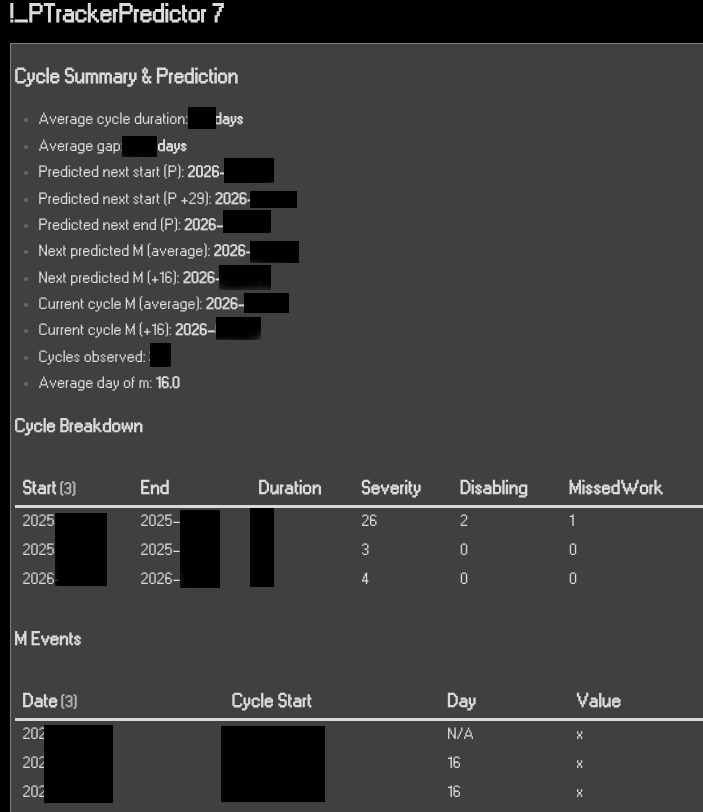This screenshot has height=812, width=703.
Task: Click the MissedWork column header
Action: pyautogui.click(x=615, y=488)
